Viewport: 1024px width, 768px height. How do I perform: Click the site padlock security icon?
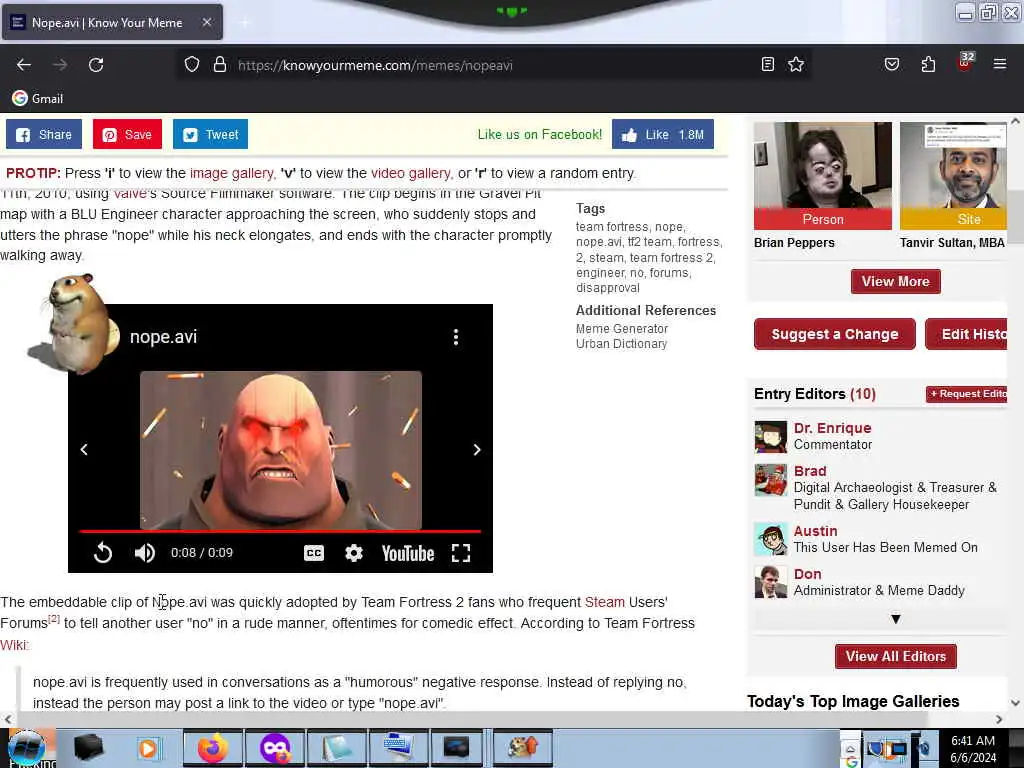tap(220, 65)
